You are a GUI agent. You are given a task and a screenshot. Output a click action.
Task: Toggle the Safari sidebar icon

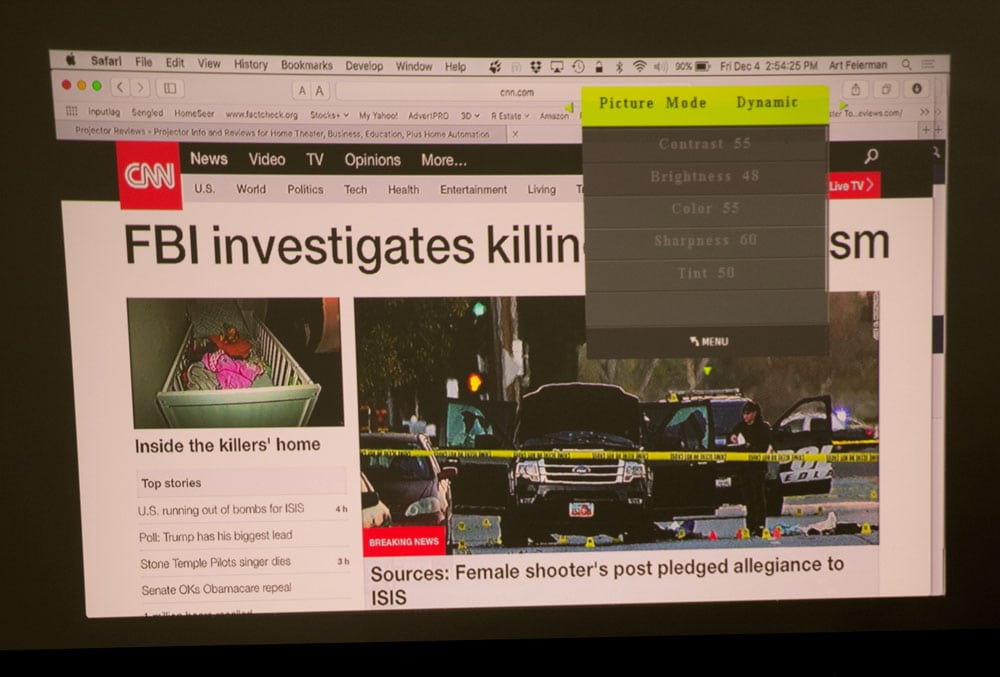pos(170,88)
